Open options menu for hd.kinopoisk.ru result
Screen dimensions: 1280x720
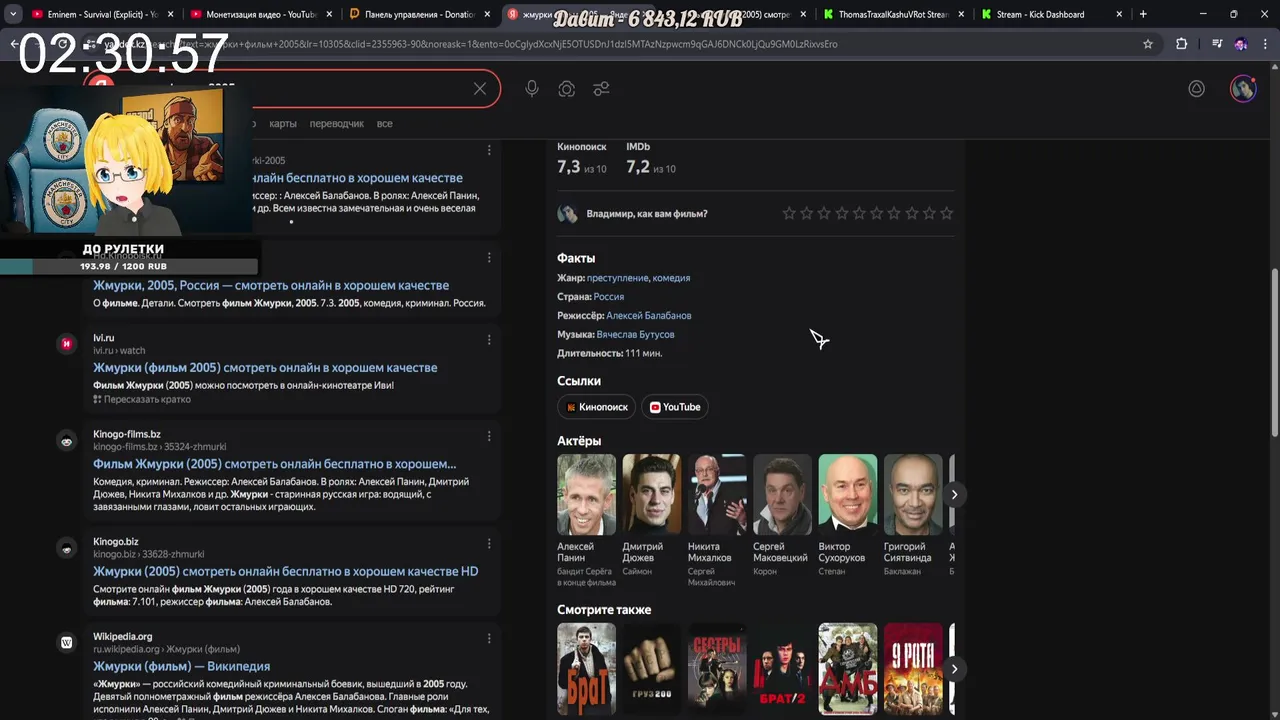(x=489, y=257)
